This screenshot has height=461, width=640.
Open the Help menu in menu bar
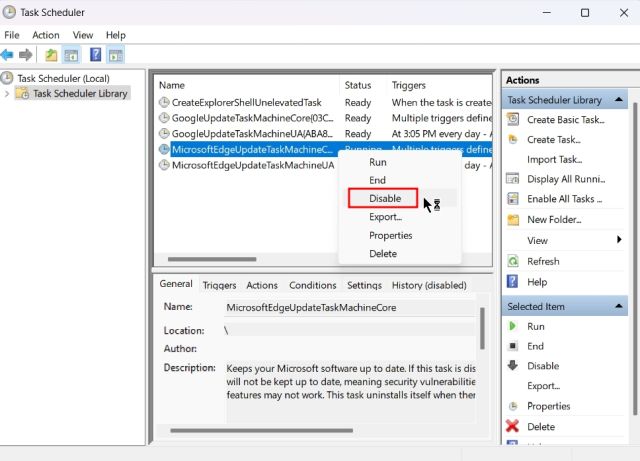click(x=116, y=35)
